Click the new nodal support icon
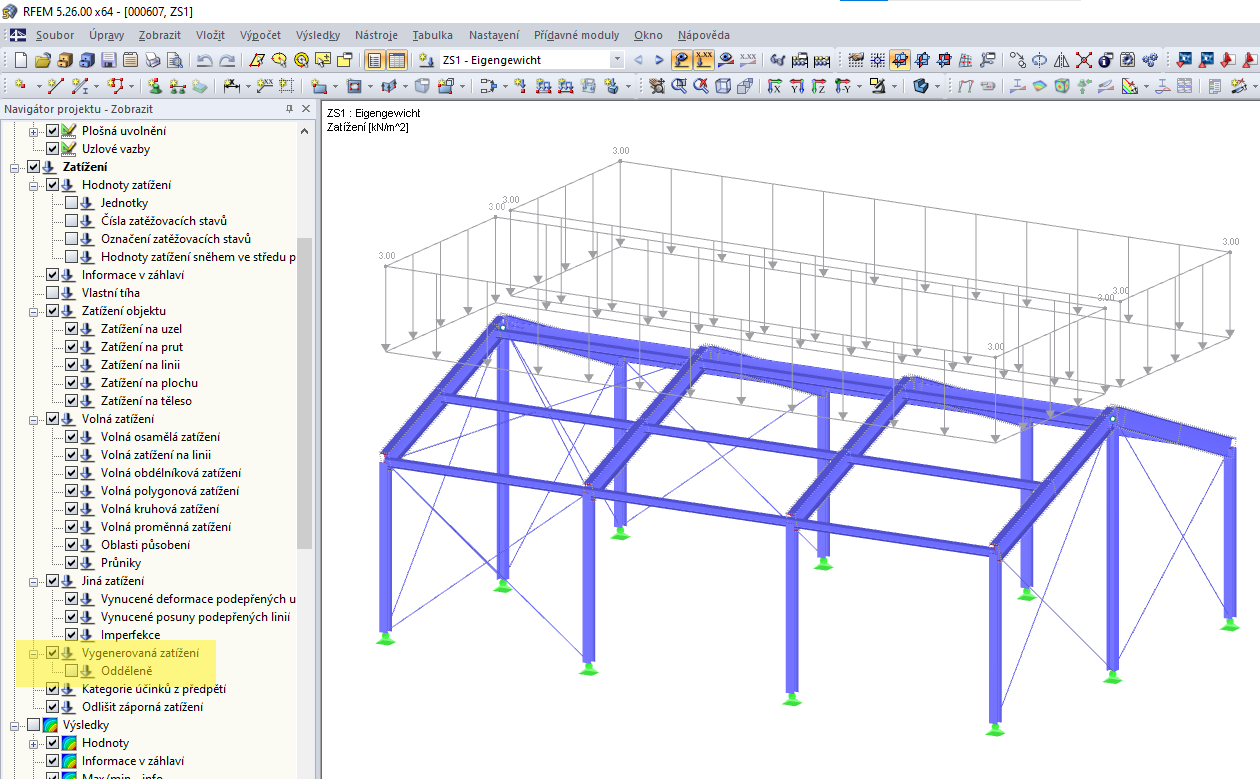This screenshot has height=779, width=1260. (x=155, y=86)
